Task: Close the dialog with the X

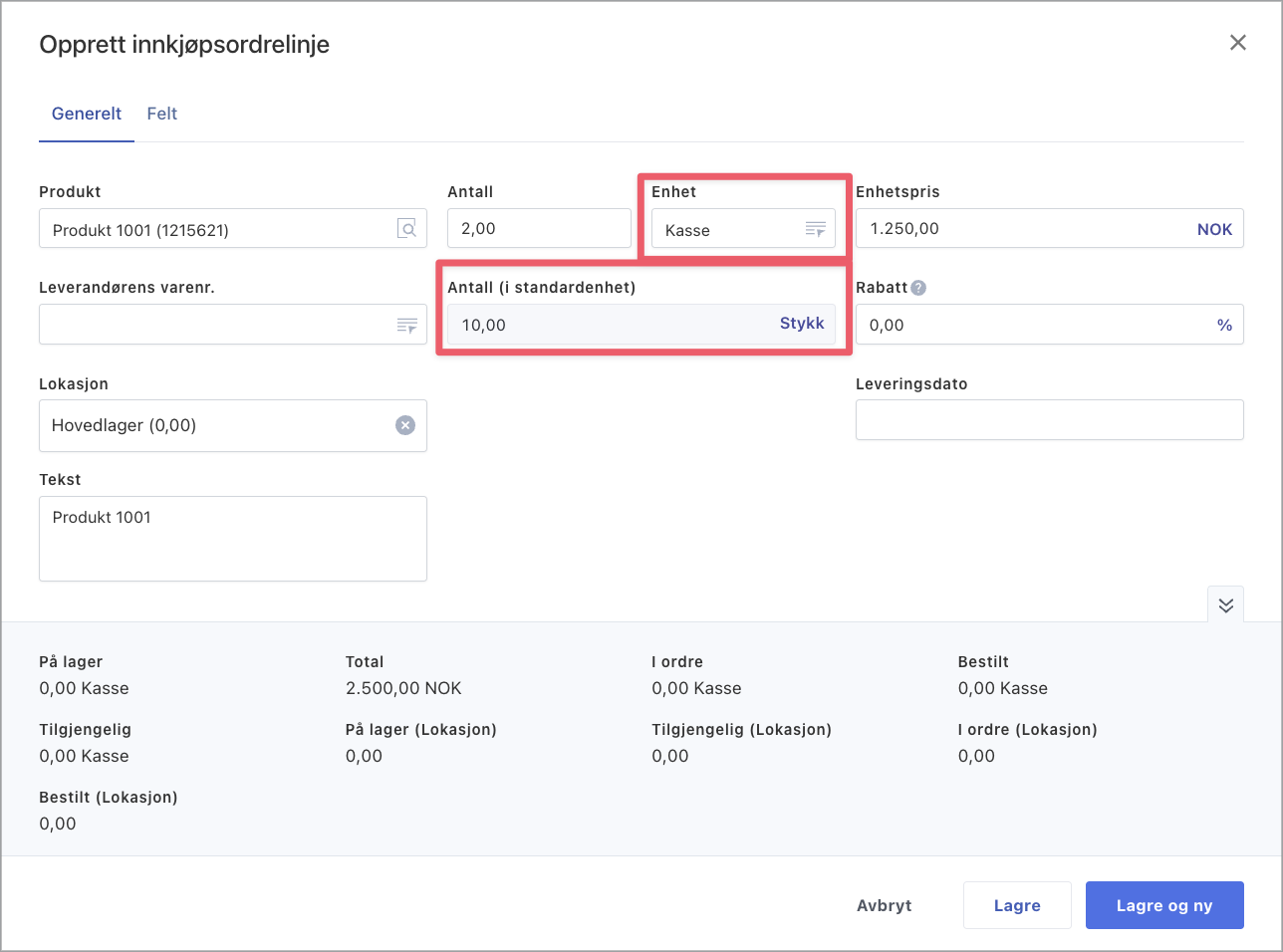Action: [x=1237, y=43]
